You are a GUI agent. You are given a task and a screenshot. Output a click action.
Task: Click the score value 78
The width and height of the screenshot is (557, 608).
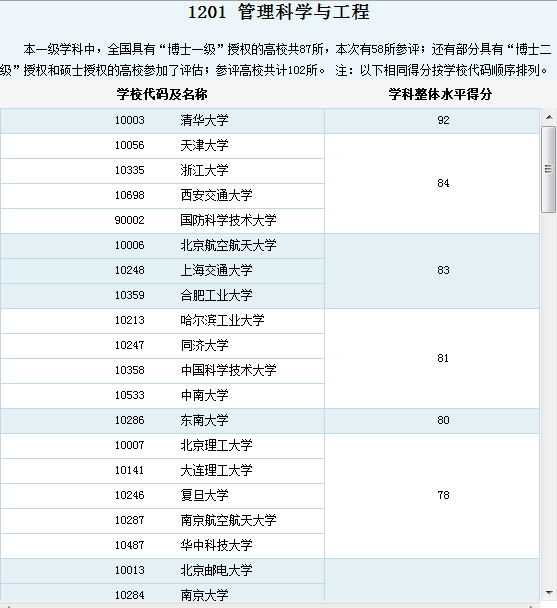point(443,495)
